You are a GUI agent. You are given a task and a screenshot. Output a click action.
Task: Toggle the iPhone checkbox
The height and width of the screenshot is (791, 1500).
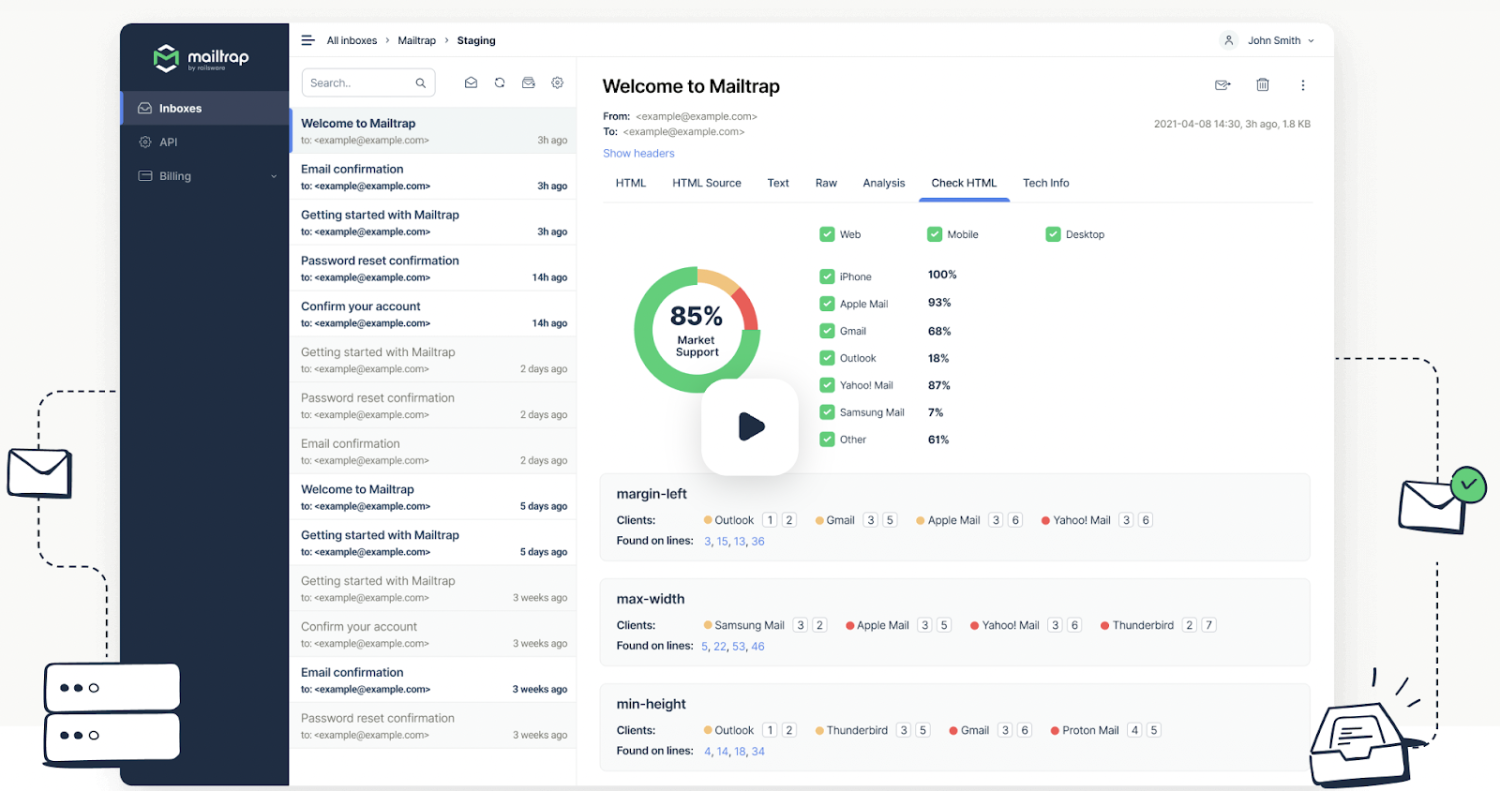click(827, 277)
